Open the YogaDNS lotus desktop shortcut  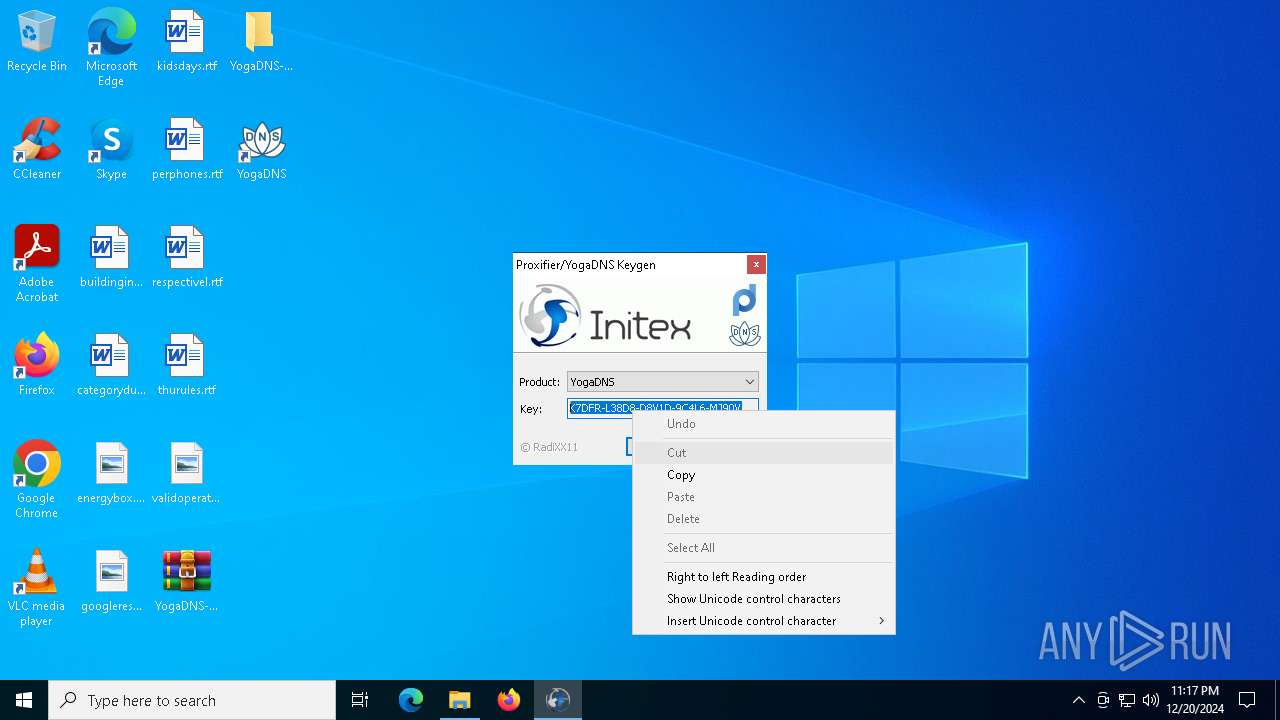pyautogui.click(x=261, y=150)
